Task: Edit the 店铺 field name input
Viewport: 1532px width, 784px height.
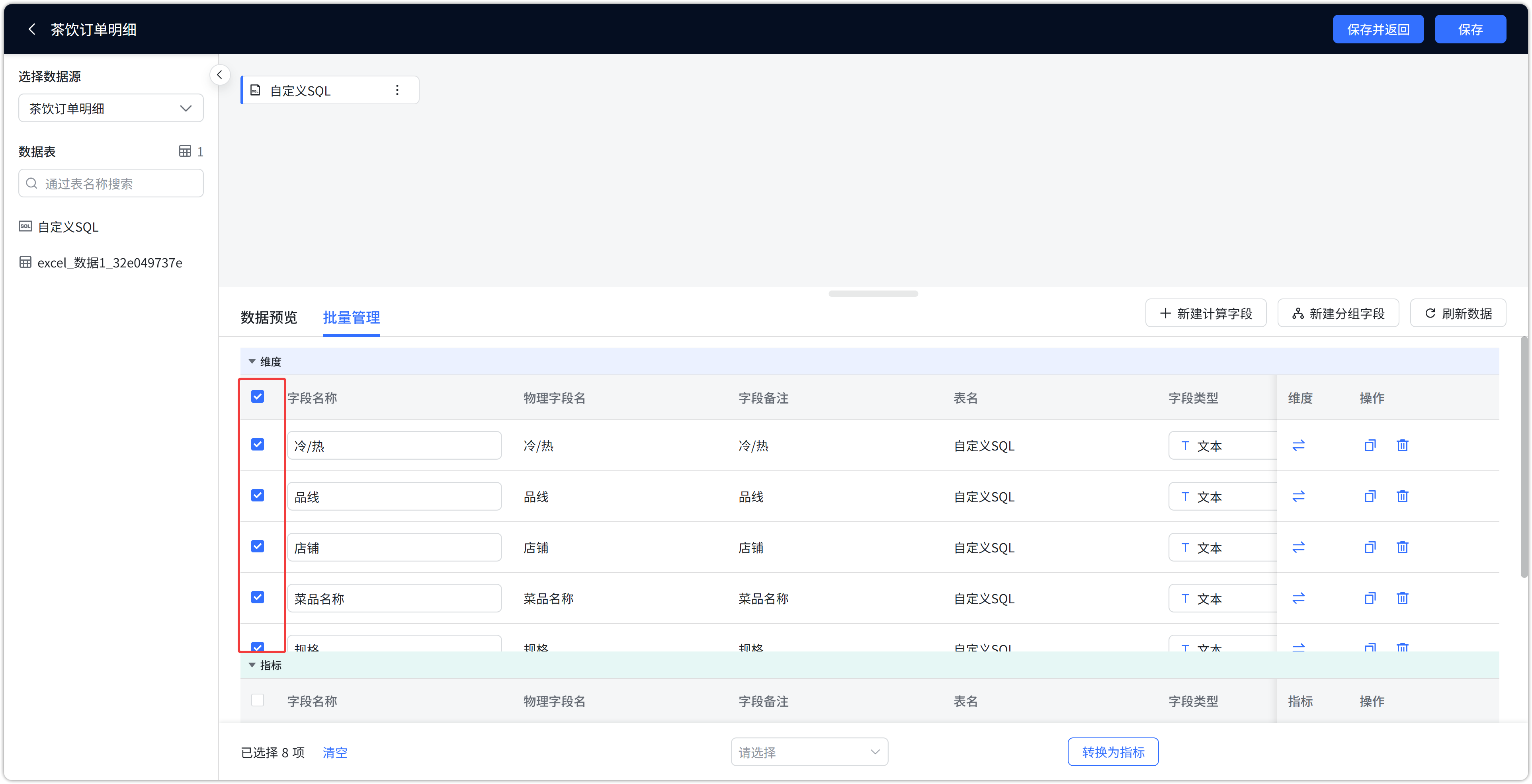Action: click(x=394, y=548)
